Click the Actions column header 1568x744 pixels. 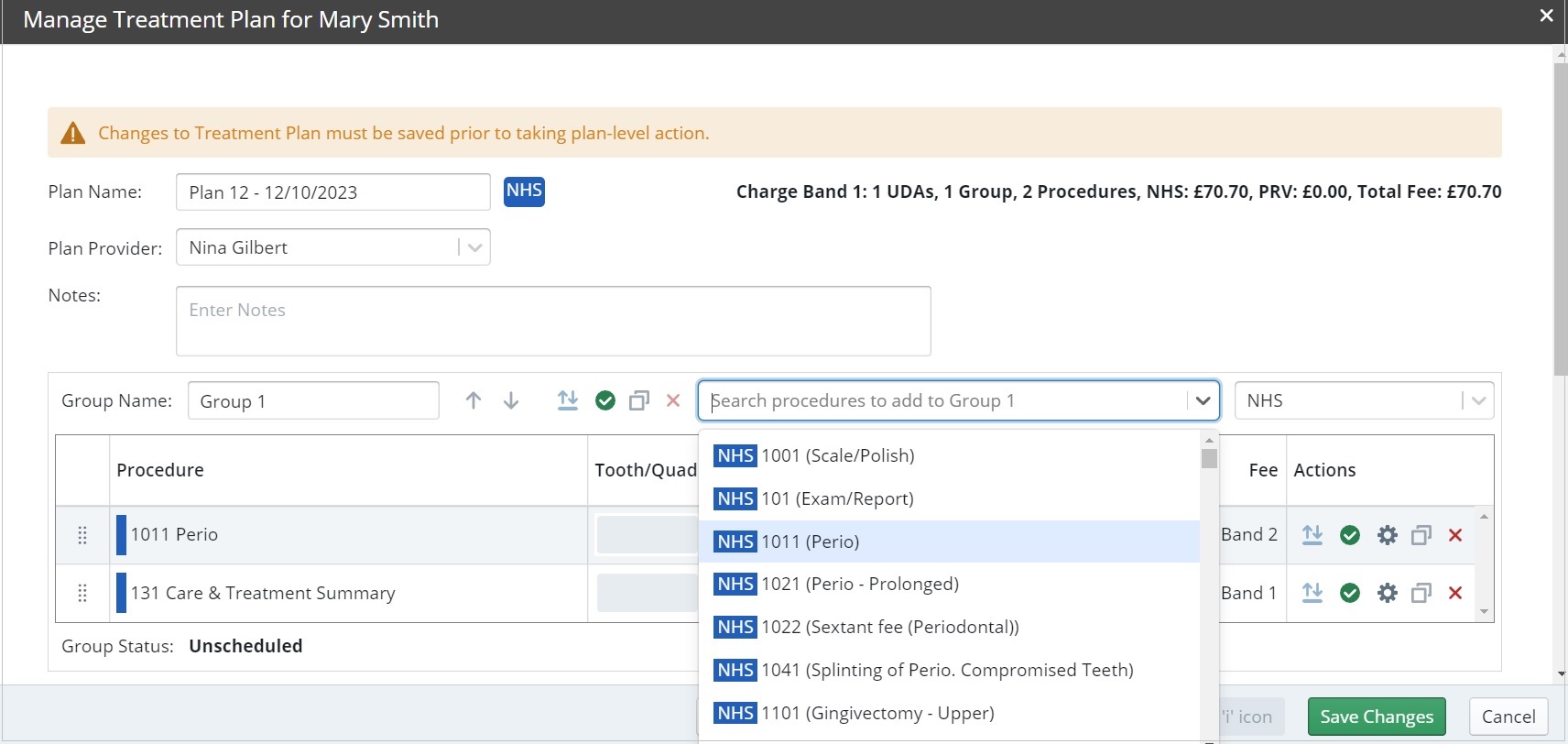1324,470
